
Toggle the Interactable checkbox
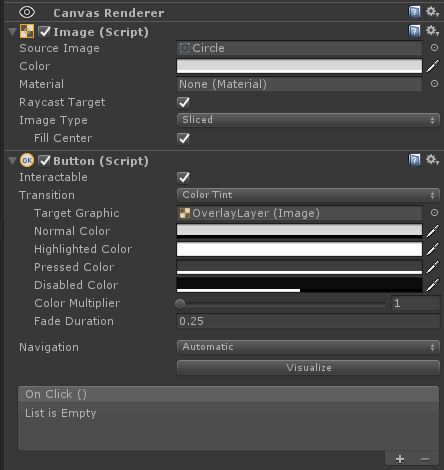point(183,177)
